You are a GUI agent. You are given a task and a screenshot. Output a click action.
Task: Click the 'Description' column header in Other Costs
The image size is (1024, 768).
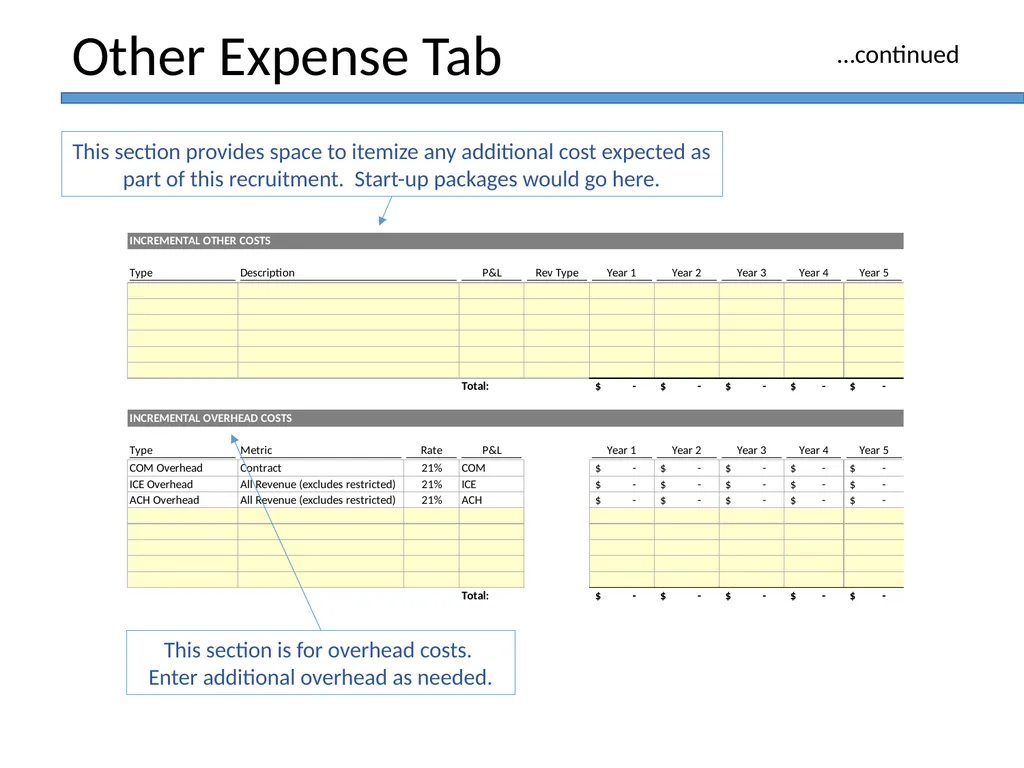coord(267,273)
